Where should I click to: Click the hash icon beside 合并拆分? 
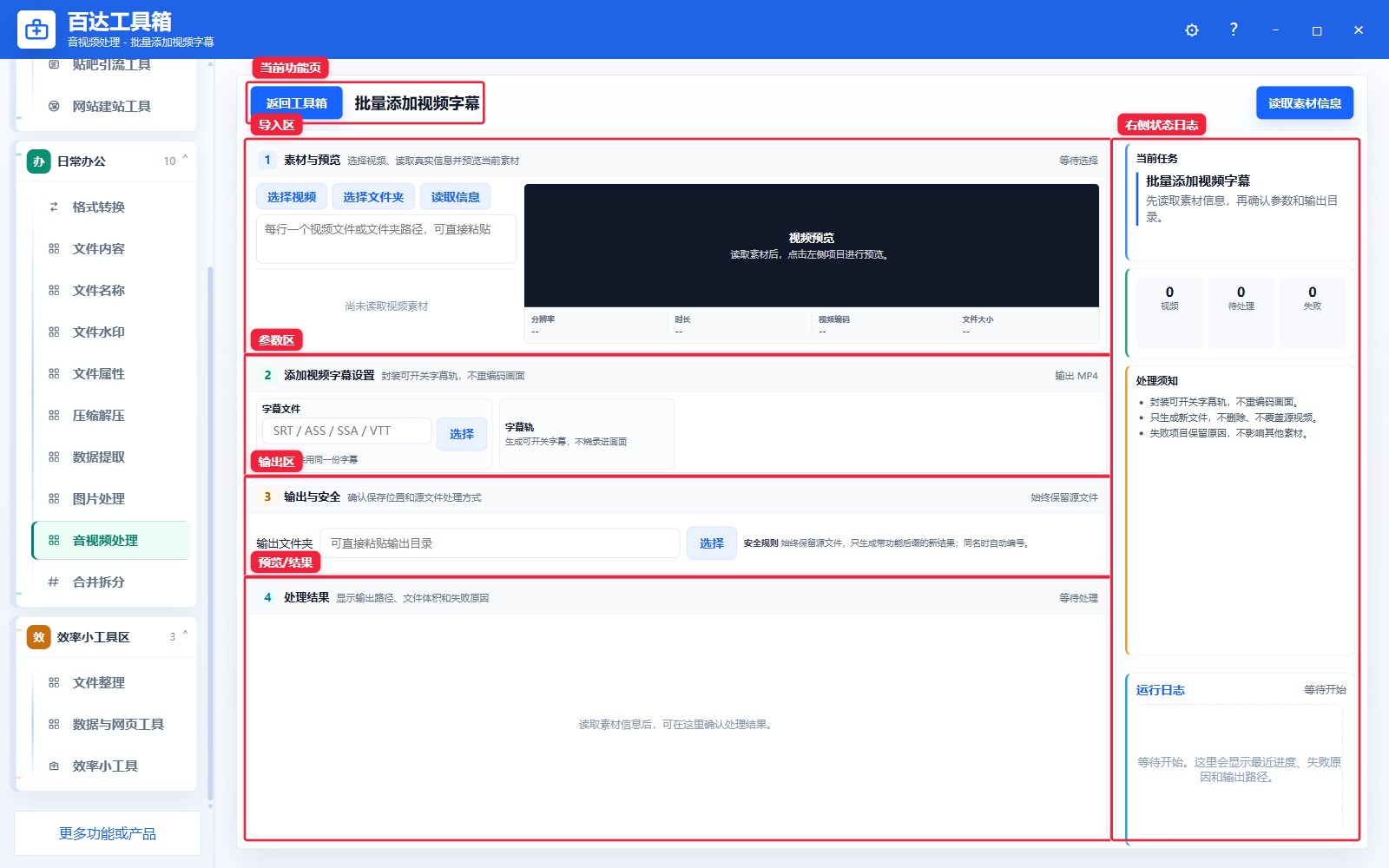(54, 582)
